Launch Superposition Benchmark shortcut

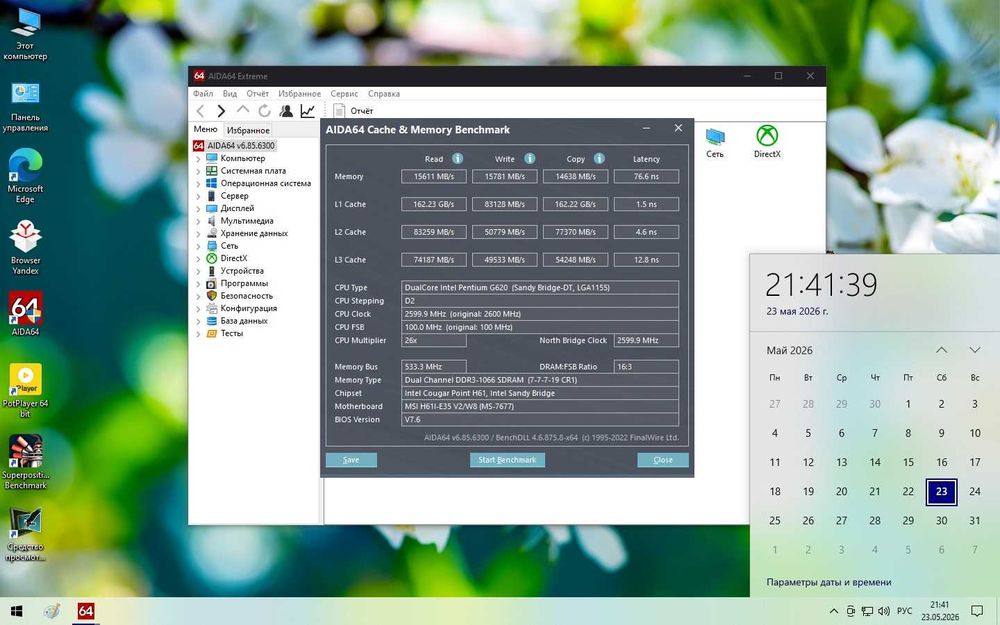tap(25, 462)
